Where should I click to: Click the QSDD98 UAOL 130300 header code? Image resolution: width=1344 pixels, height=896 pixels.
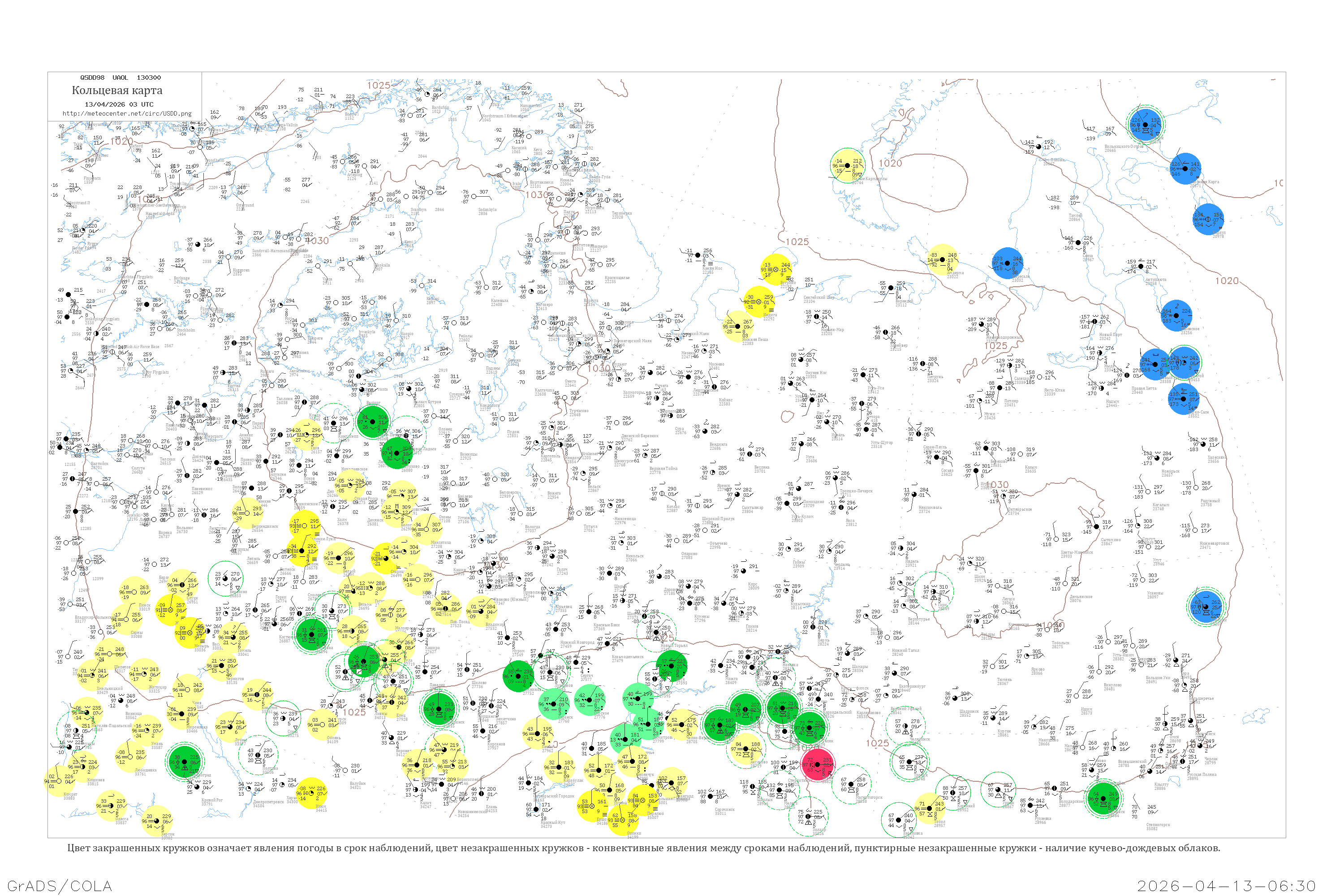click(x=121, y=77)
